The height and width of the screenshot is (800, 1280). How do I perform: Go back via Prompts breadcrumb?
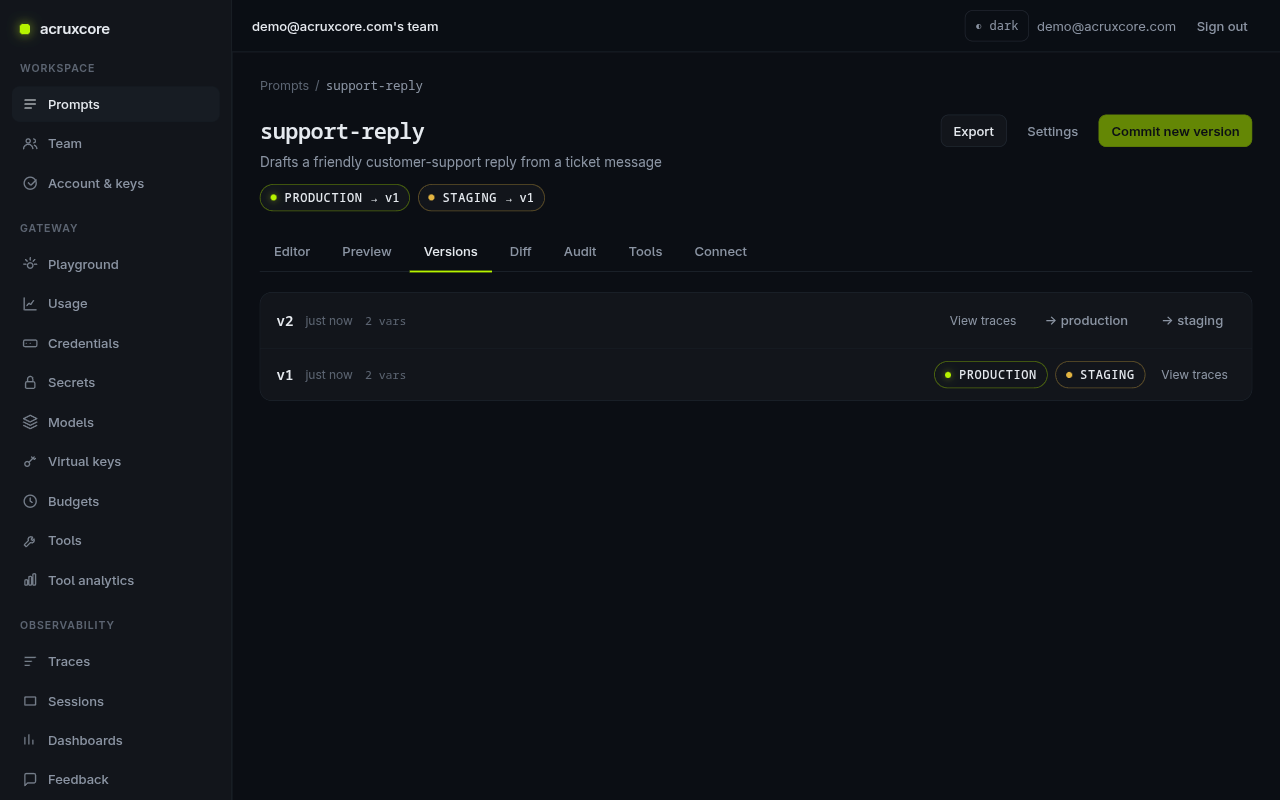[284, 86]
